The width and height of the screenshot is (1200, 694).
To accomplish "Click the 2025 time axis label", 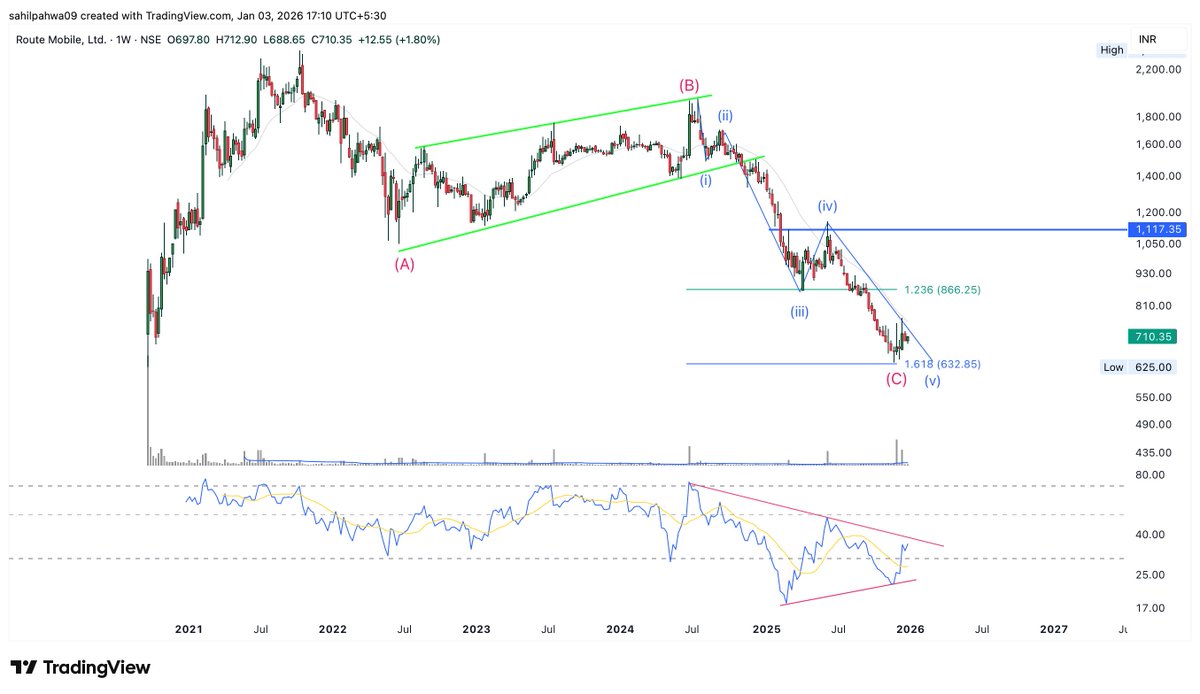I will [x=766, y=629].
